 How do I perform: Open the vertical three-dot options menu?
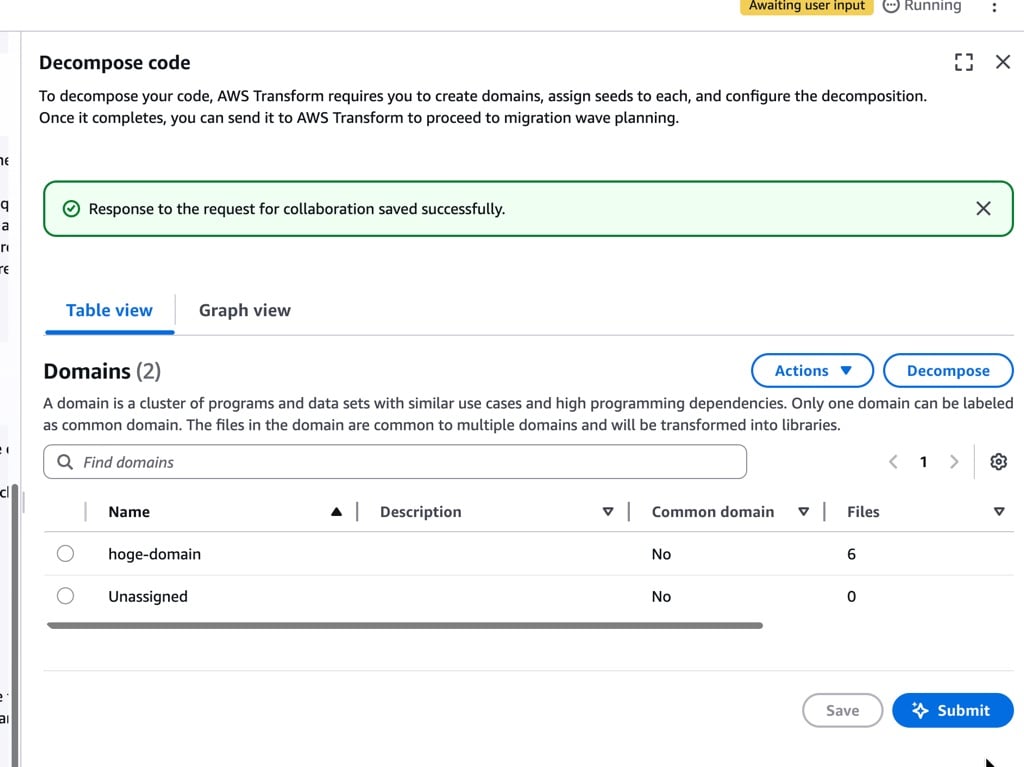click(993, 7)
